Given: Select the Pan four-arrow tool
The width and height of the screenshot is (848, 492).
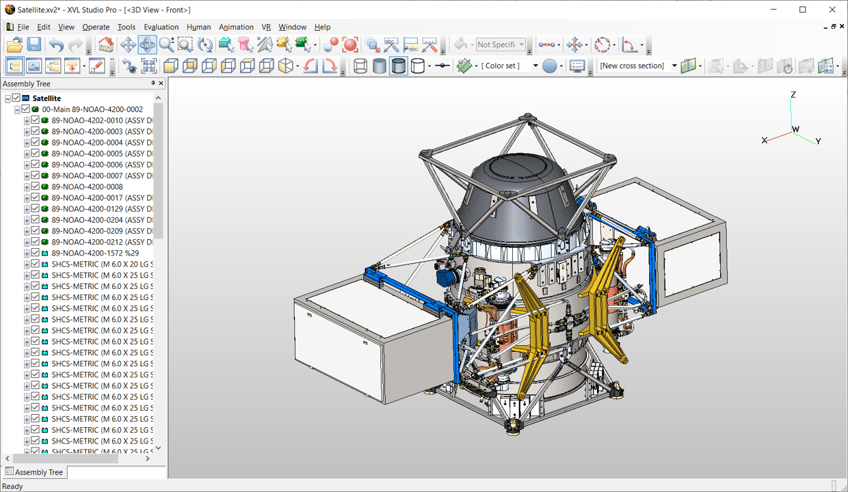Looking at the screenshot, I should click(128, 45).
